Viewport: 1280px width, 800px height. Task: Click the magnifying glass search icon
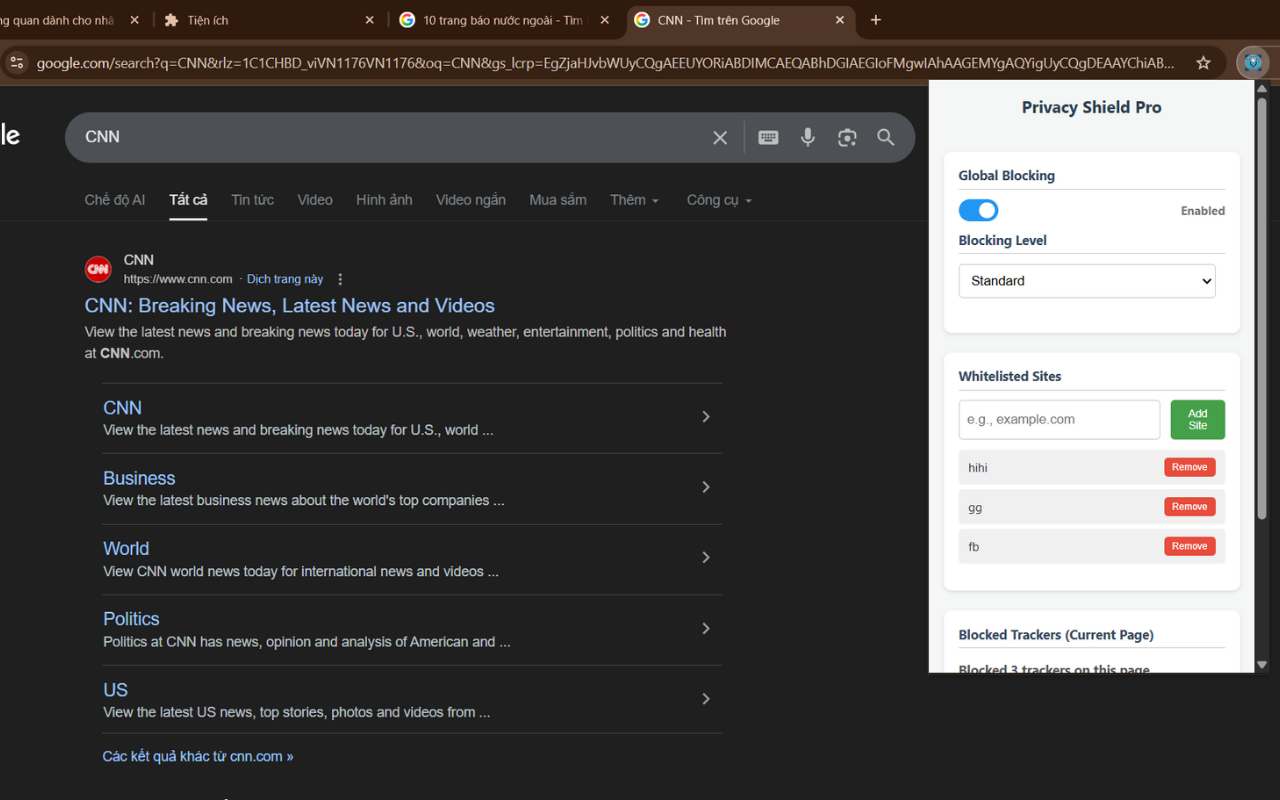(886, 138)
